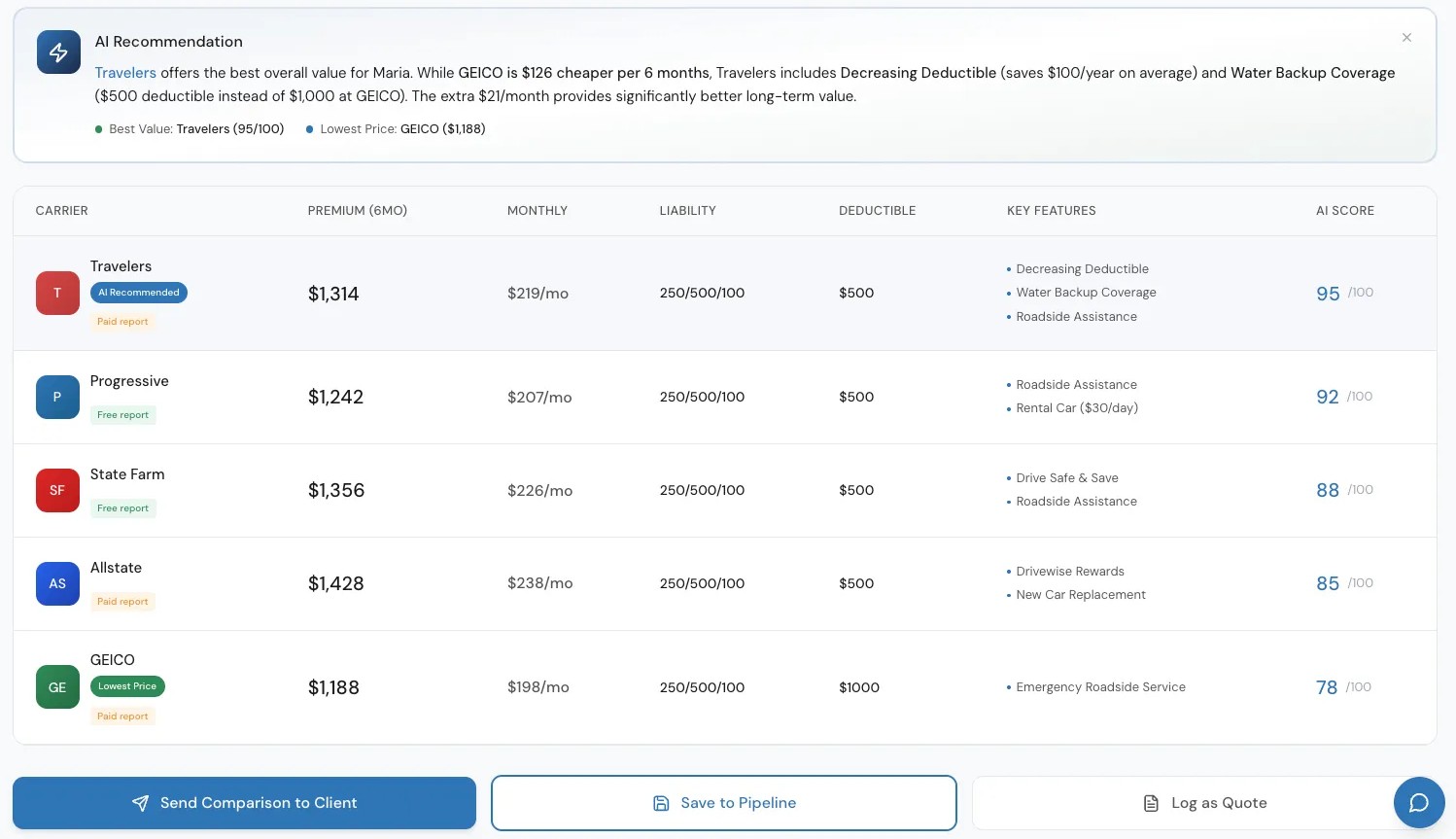Click the LIABILITY column header
The image size is (1456, 839).
[x=688, y=211]
